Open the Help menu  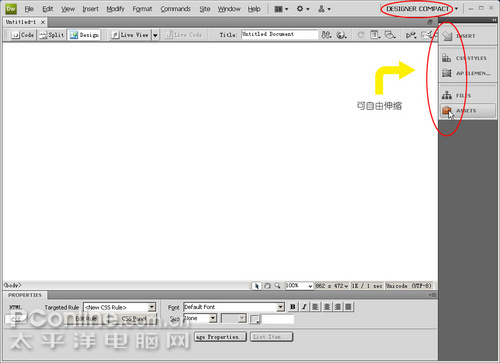click(254, 9)
